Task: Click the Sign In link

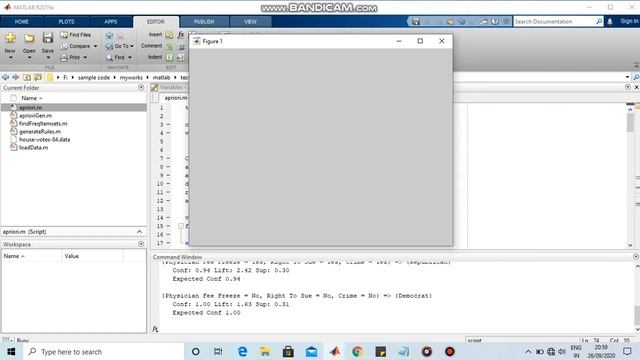Action: point(629,21)
